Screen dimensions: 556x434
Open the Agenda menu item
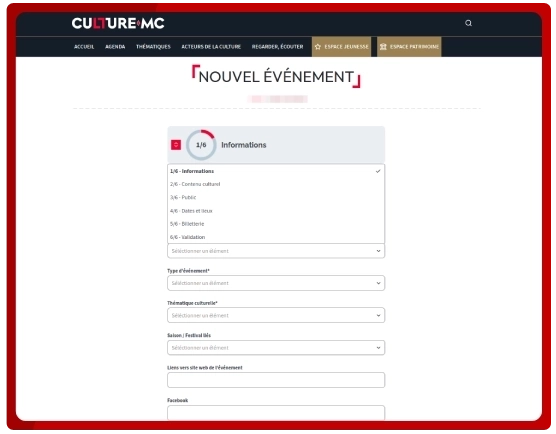(x=115, y=47)
